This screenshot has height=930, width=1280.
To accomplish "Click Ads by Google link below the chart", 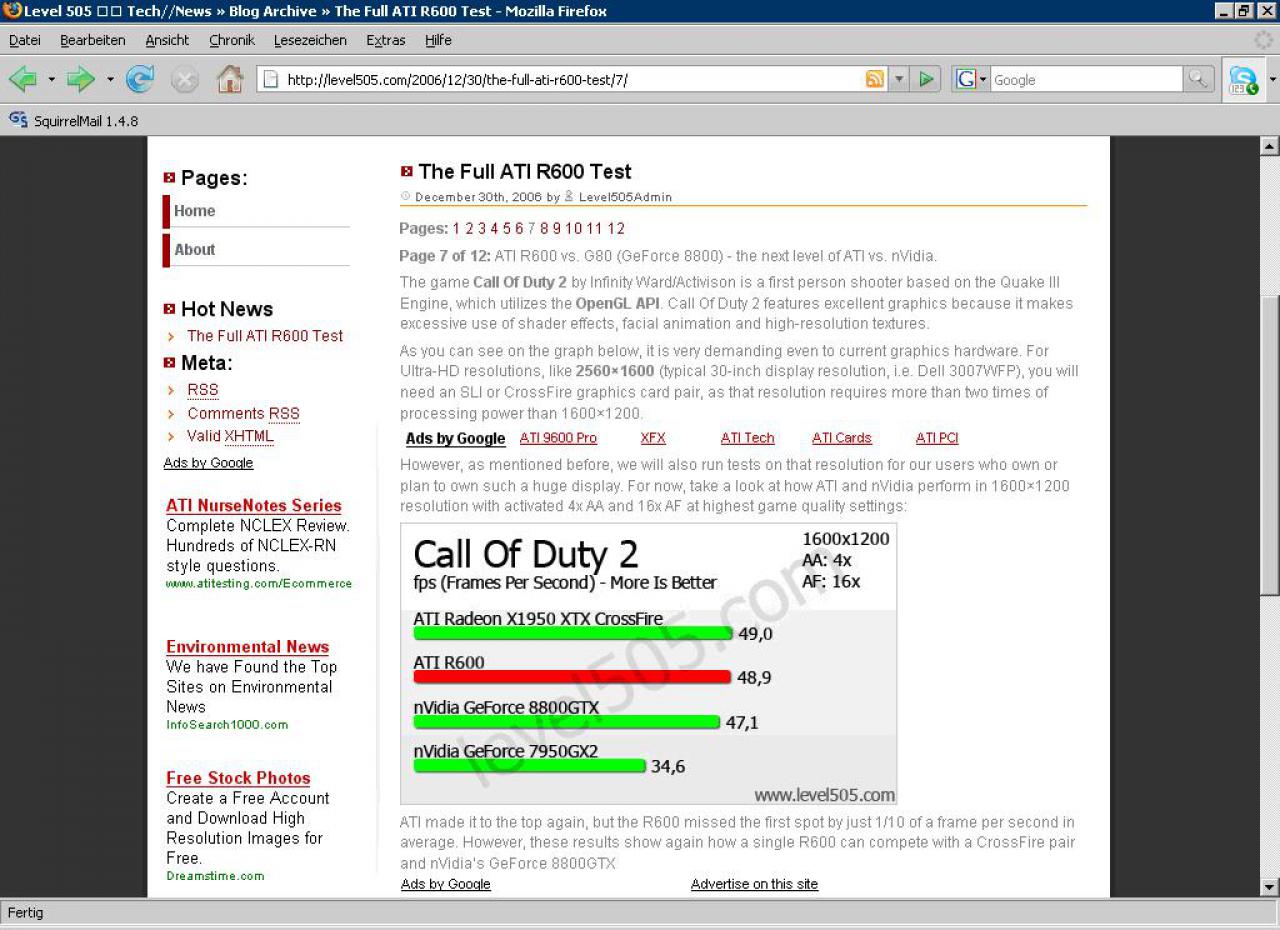I will (446, 884).
